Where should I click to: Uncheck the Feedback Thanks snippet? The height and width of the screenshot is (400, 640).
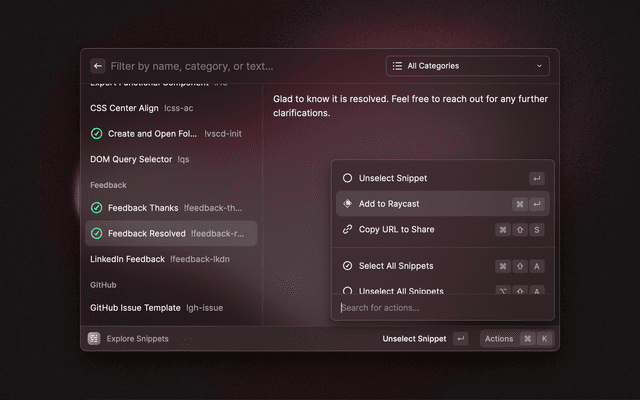pos(97,208)
